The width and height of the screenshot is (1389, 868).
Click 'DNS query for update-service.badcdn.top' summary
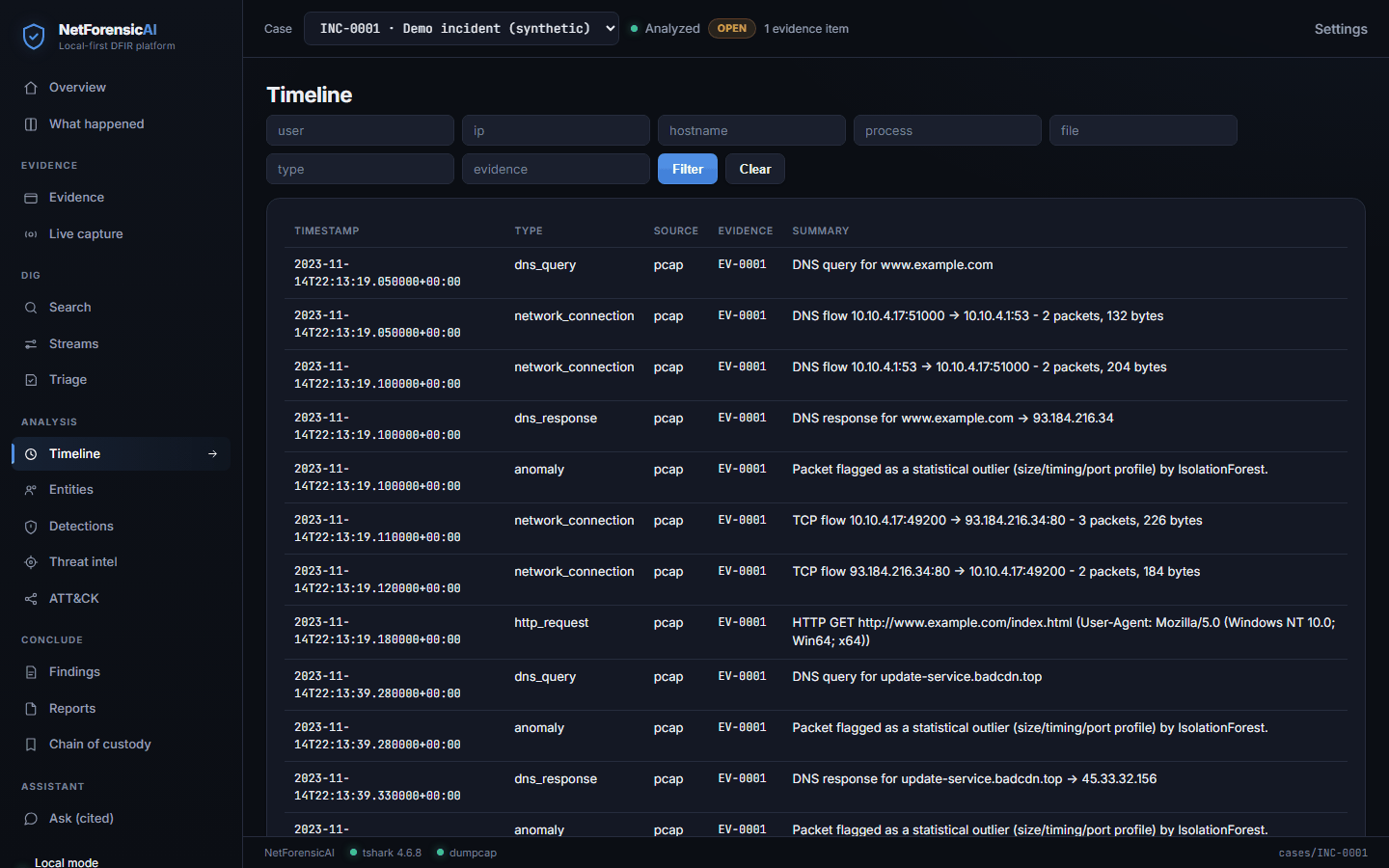click(916, 677)
